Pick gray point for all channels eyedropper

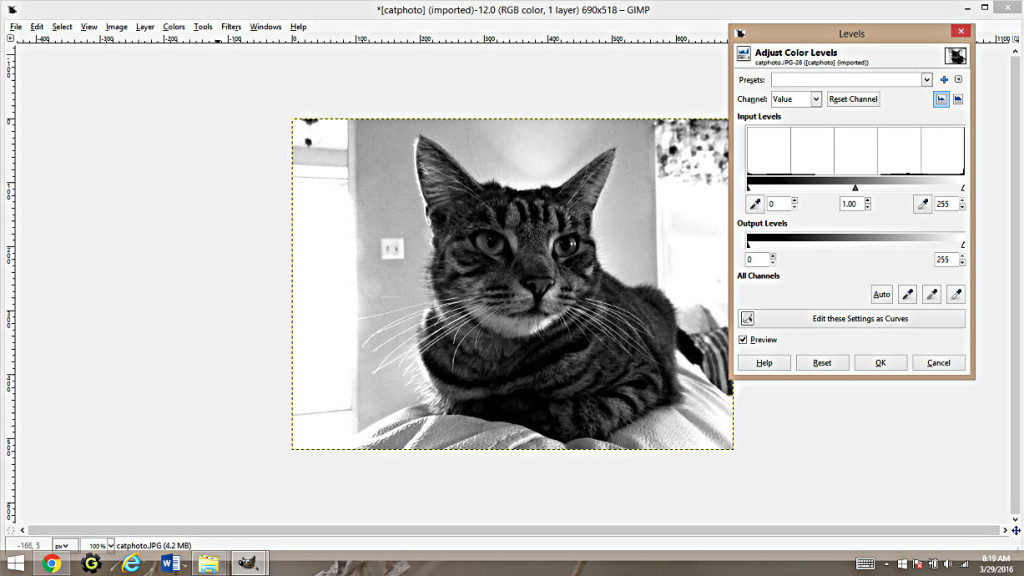pyautogui.click(x=931, y=295)
